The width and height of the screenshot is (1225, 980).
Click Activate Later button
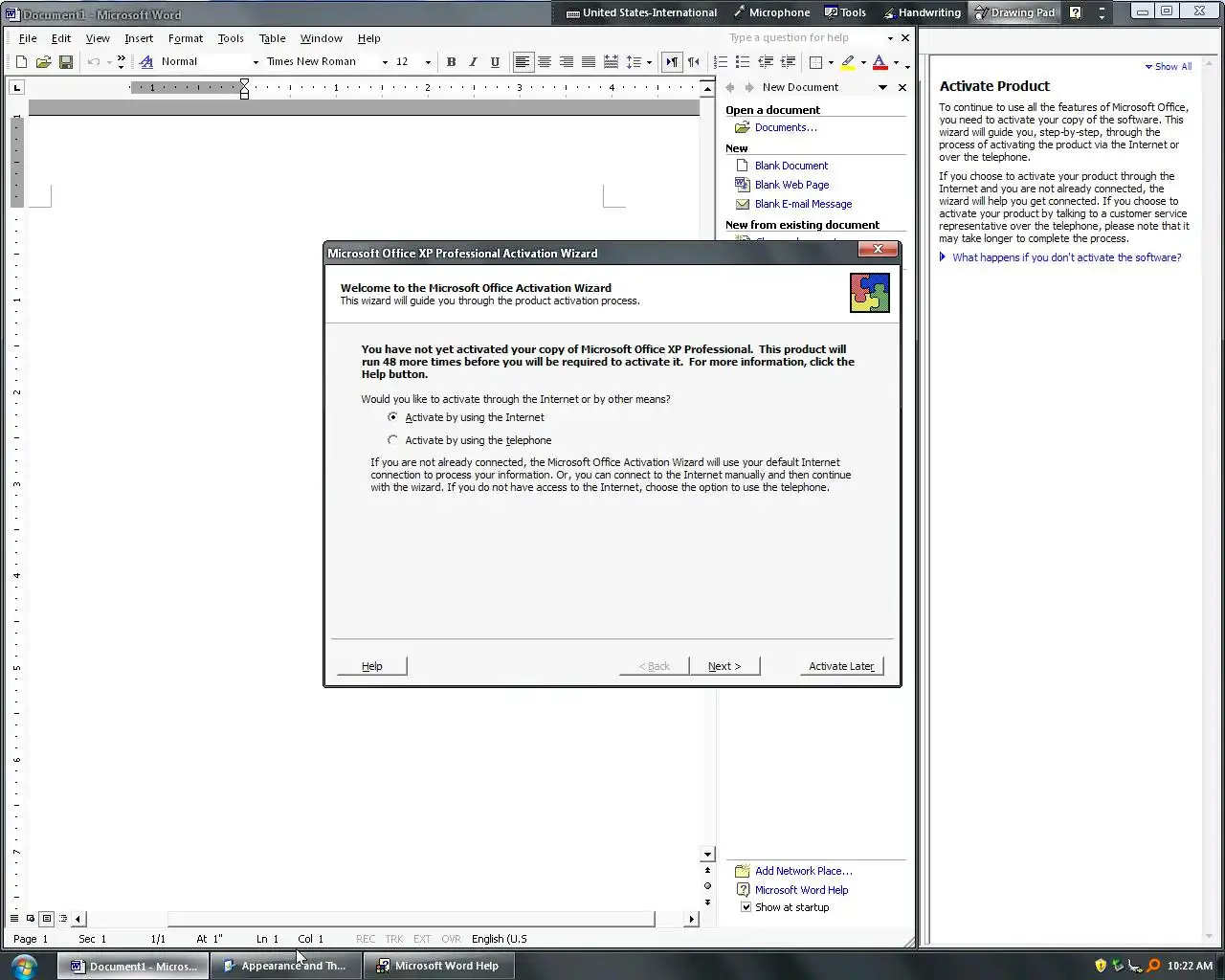pyautogui.click(x=841, y=666)
